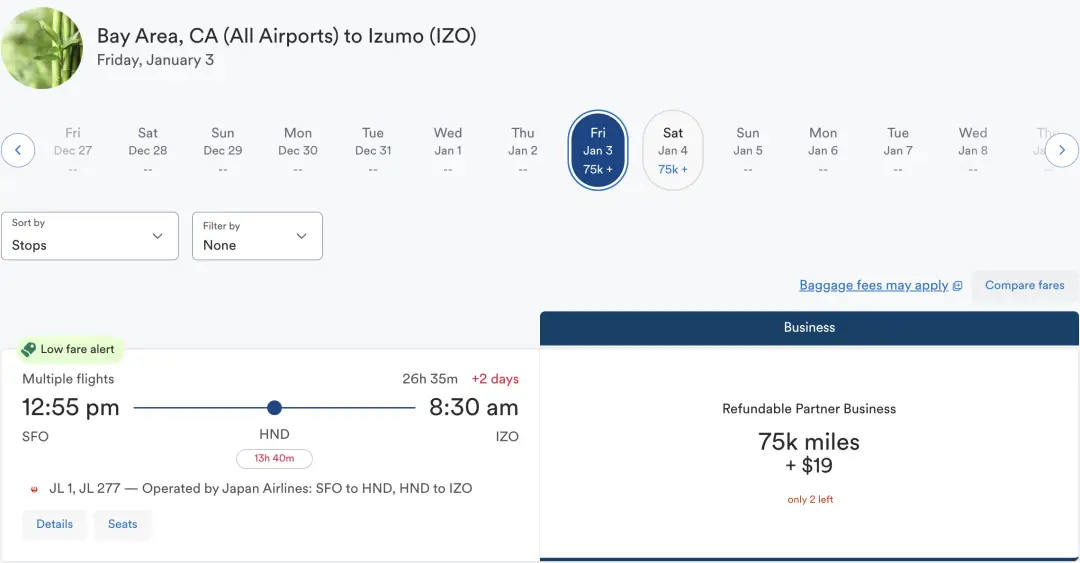Screen dimensions: 1080x563
Task: Expand the Filter by None dropdown
Action: click(x=257, y=236)
